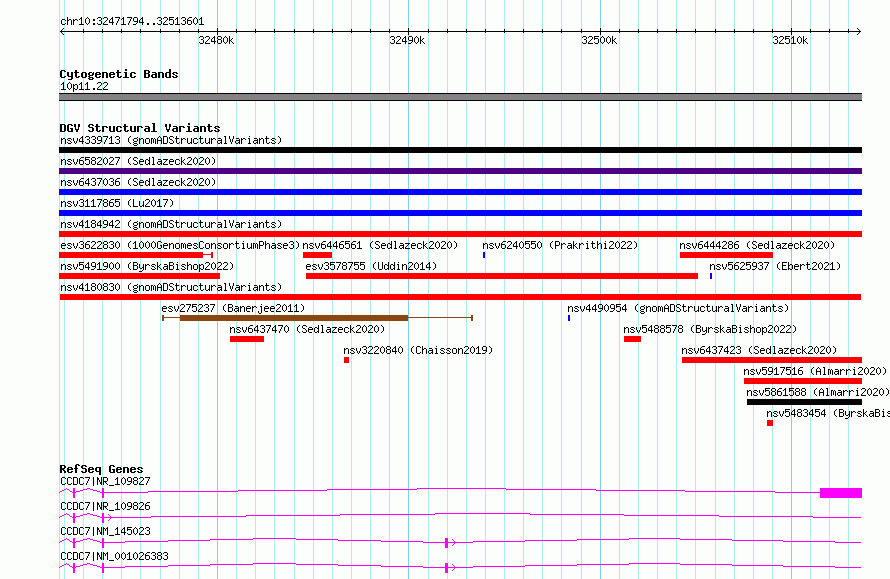
Task: Click the gray 10p11.22 cytogenetic band bar
Action: 460,97
